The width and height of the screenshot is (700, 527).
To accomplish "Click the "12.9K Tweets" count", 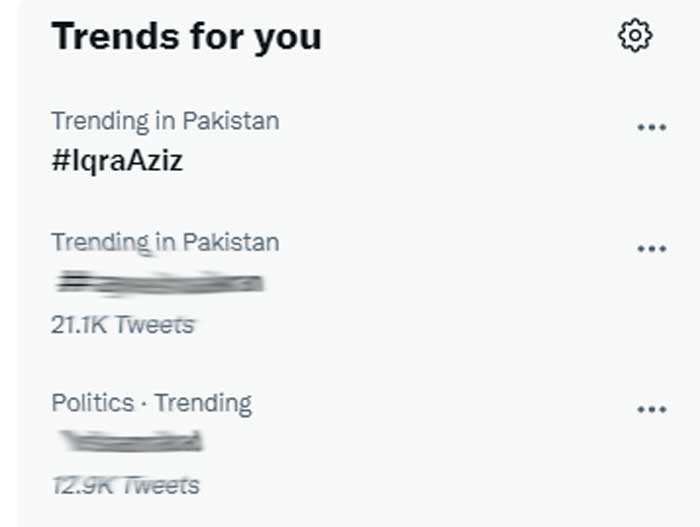I will point(125,485).
